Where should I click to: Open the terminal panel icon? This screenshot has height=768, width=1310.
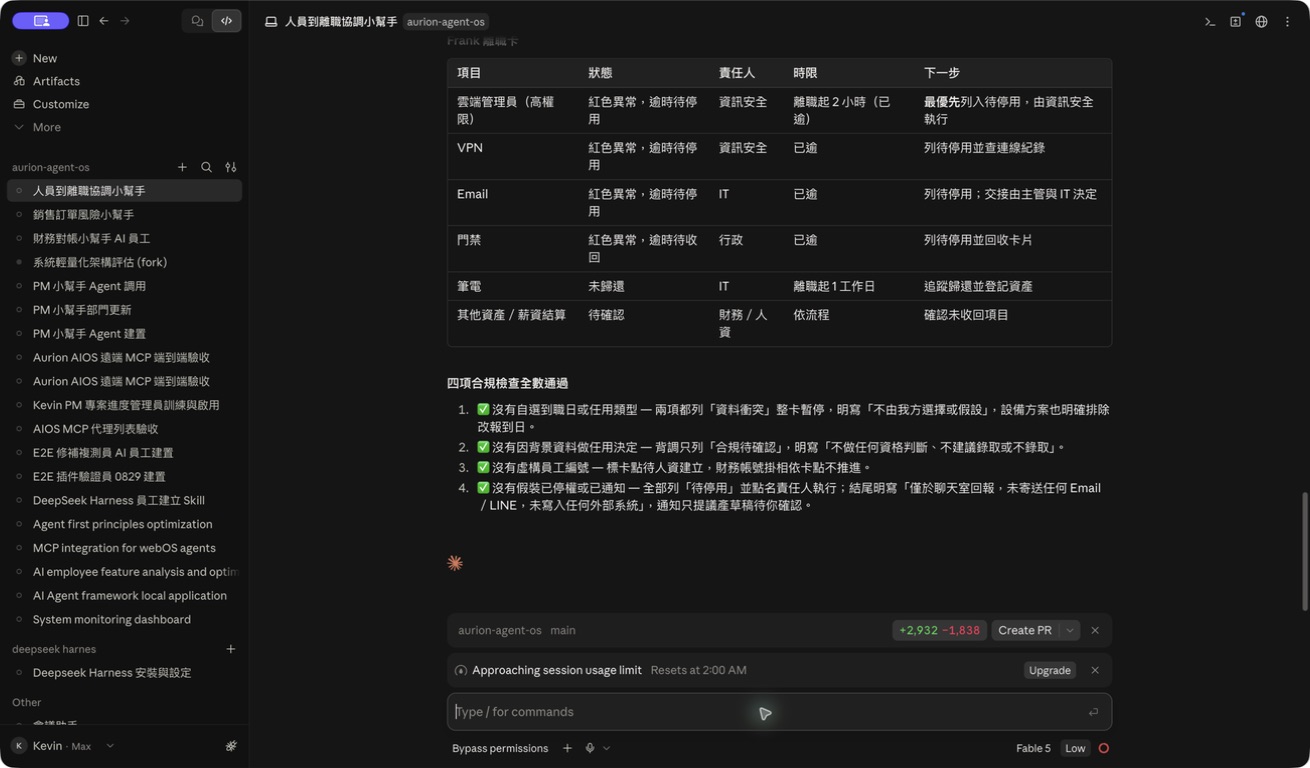click(x=1210, y=21)
